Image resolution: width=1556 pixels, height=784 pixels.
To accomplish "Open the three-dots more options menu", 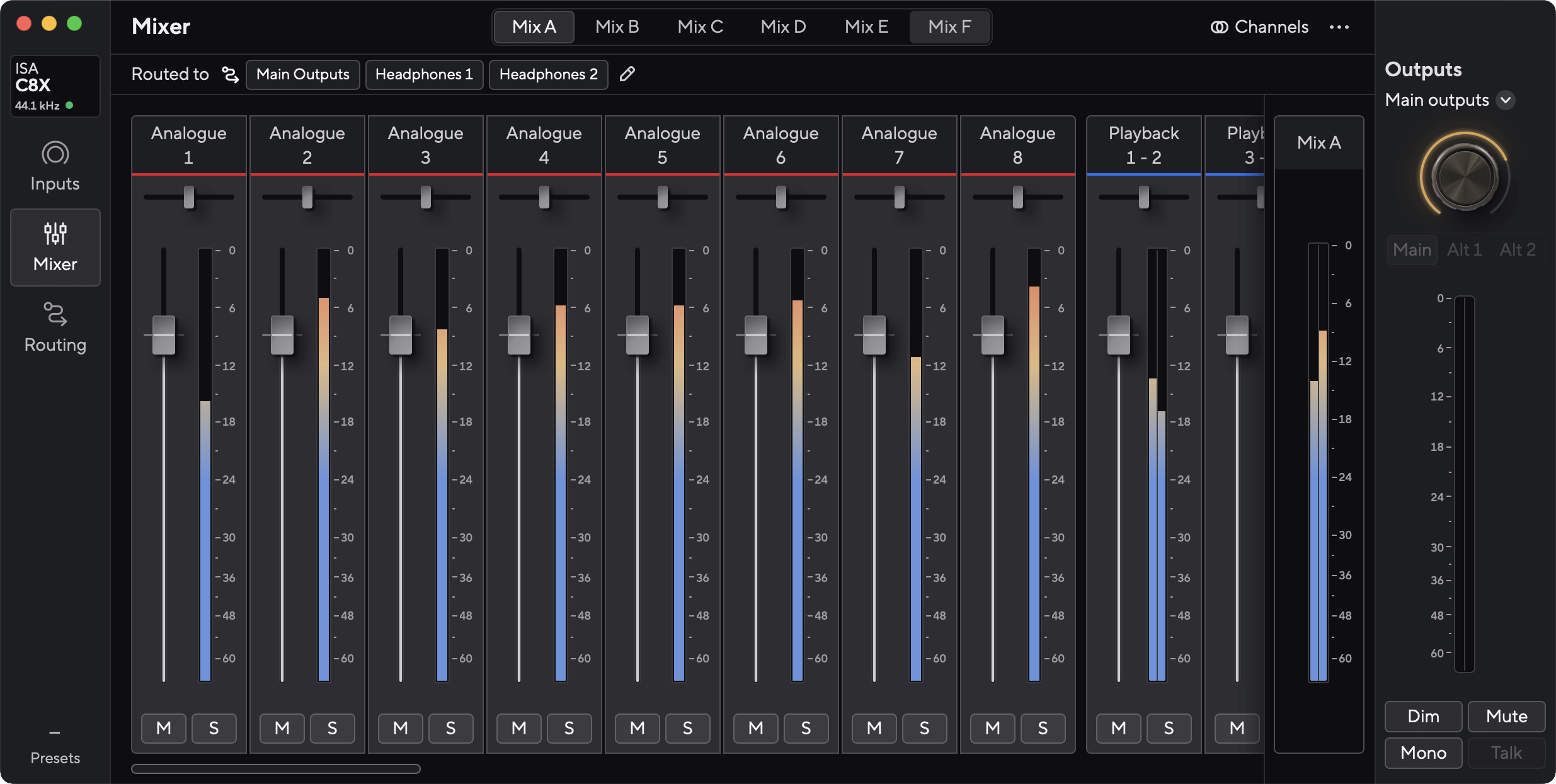I will pyautogui.click(x=1339, y=27).
